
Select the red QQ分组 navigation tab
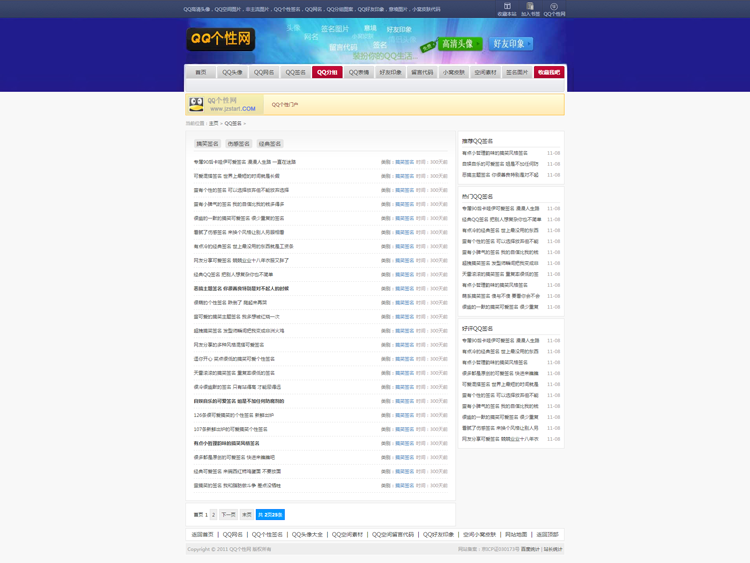point(327,72)
